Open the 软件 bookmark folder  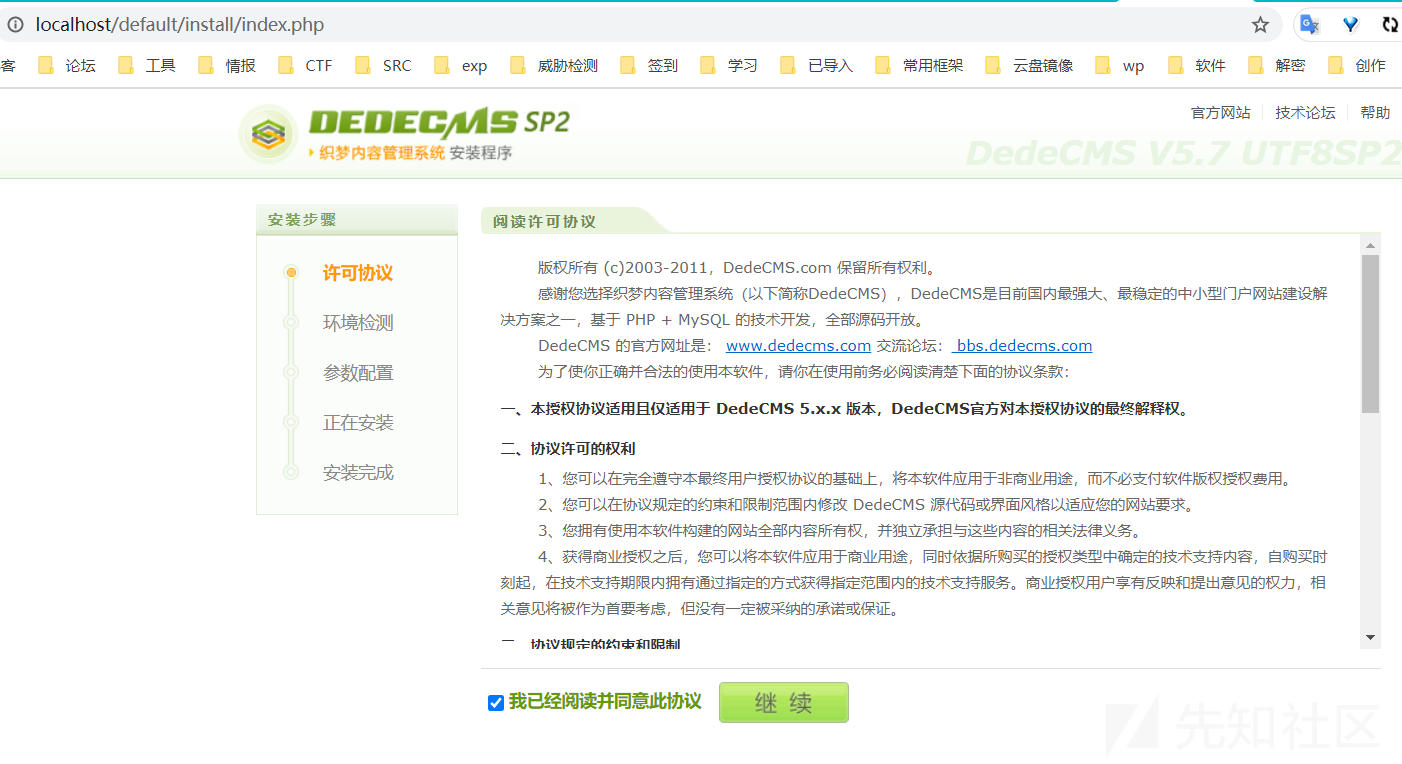tap(1196, 65)
